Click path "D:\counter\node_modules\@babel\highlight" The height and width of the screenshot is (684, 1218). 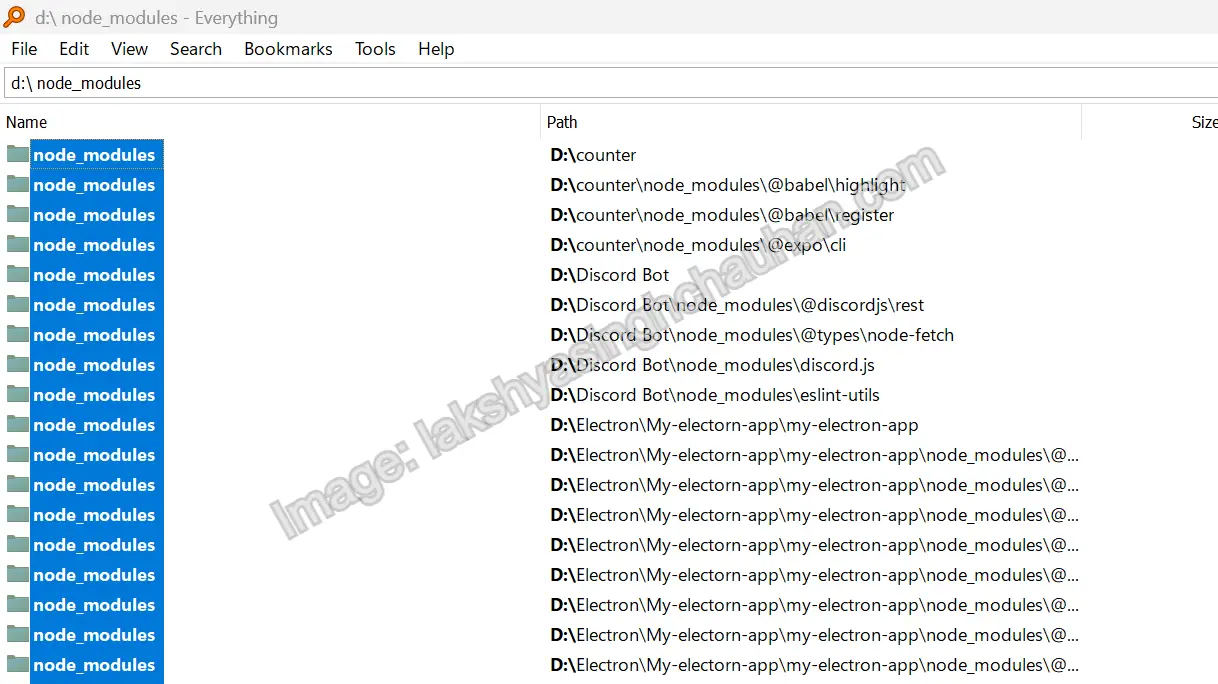[728, 185]
